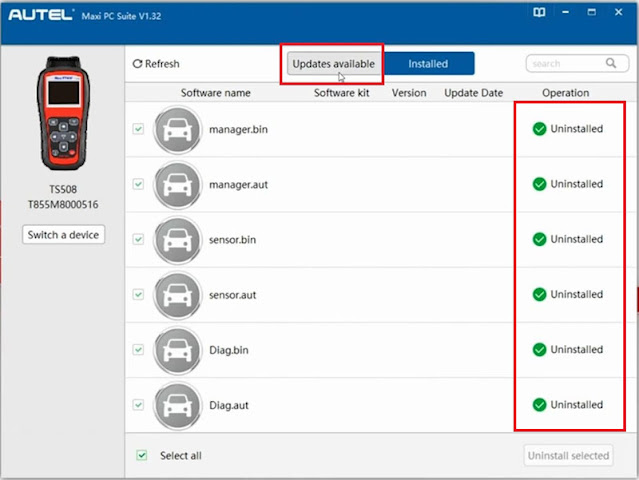Select the manager.bin software name
The image size is (639, 480).
238,130
